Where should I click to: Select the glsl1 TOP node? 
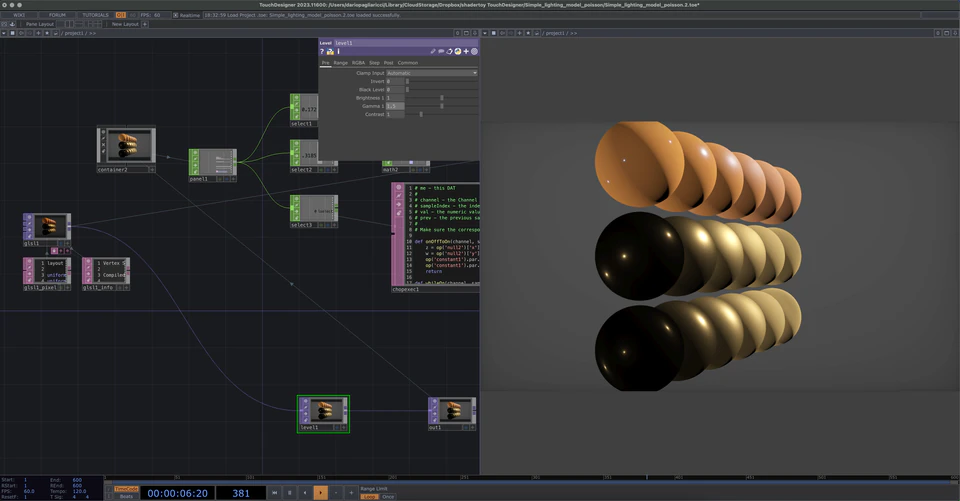[47, 230]
